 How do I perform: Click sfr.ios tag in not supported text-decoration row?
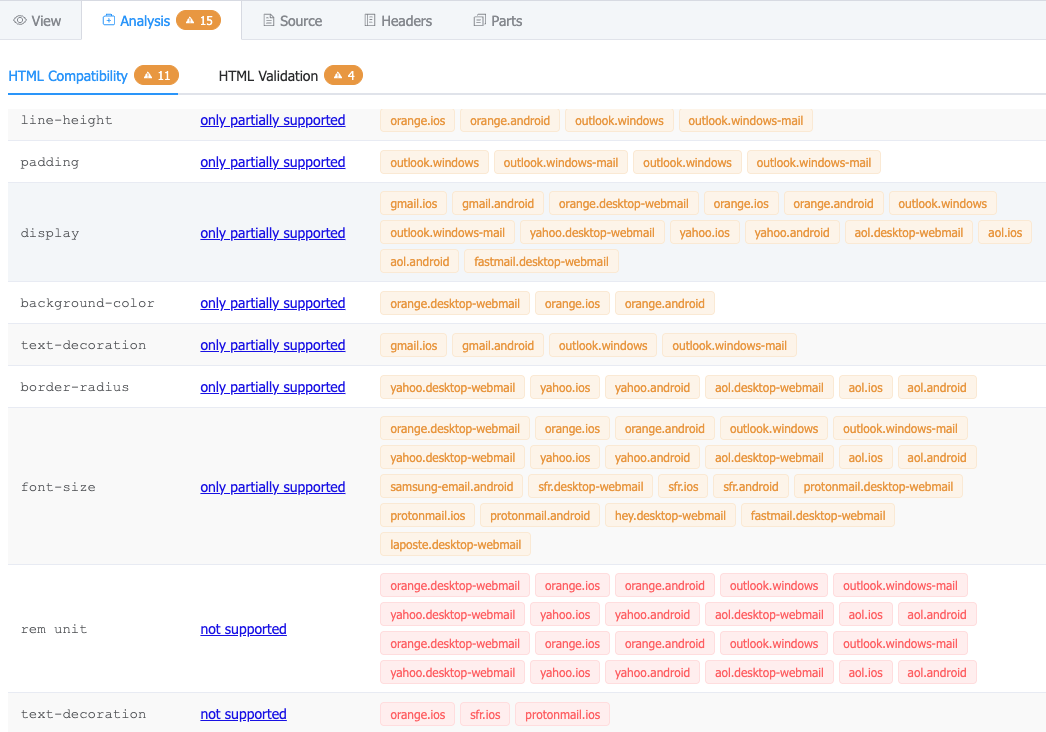point(485,715)
